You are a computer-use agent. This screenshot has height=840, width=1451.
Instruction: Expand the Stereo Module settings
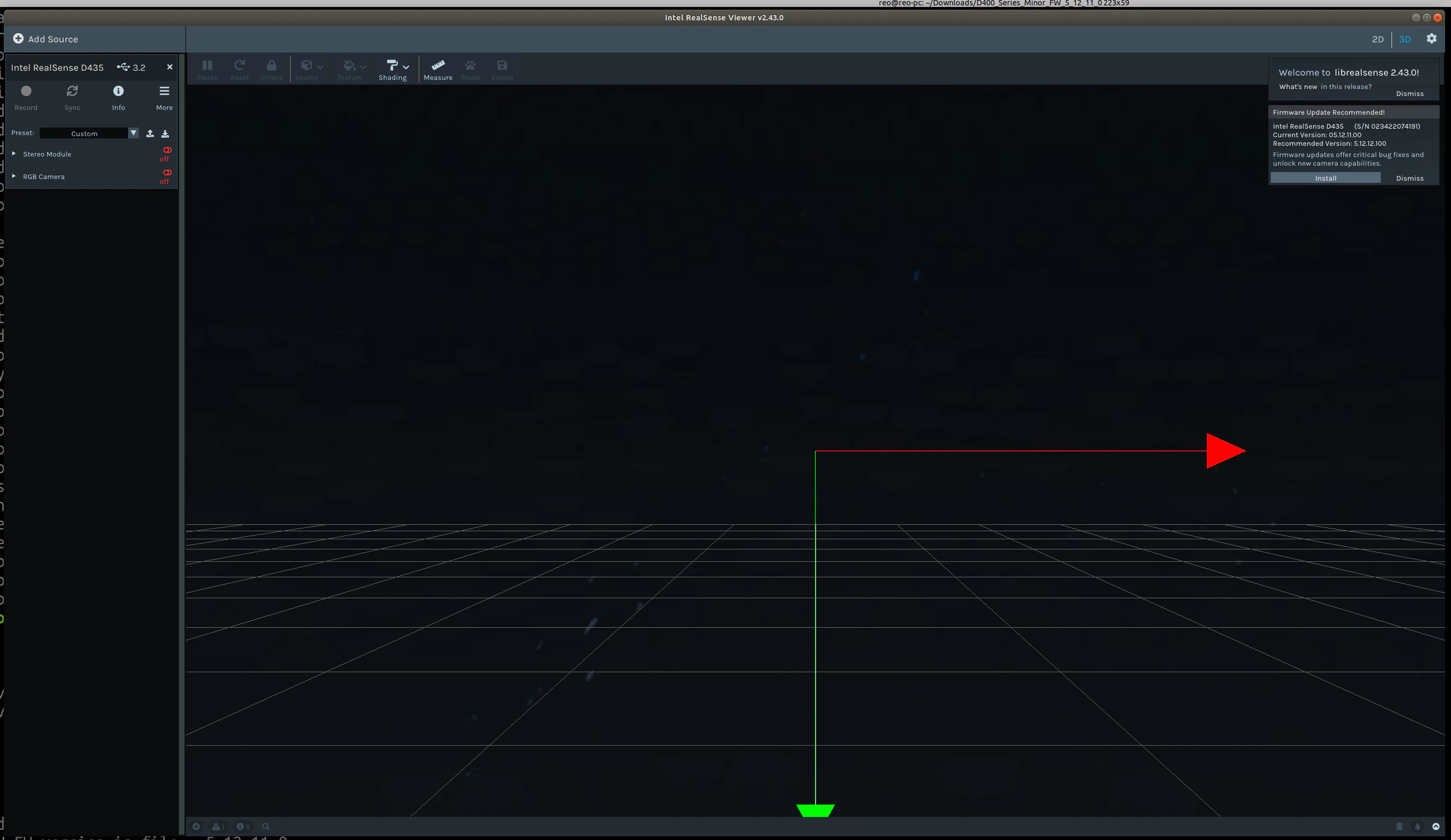pos(14,154)
